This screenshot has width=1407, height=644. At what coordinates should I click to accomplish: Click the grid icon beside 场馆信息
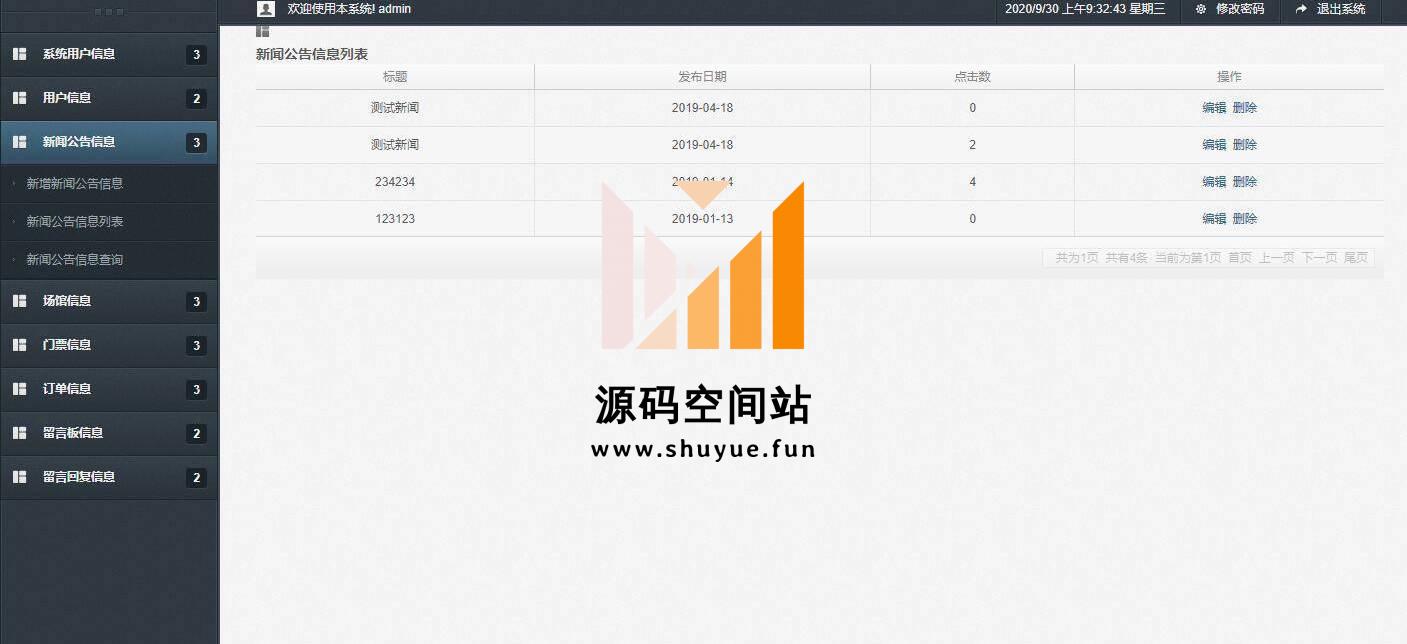(19, 300)
